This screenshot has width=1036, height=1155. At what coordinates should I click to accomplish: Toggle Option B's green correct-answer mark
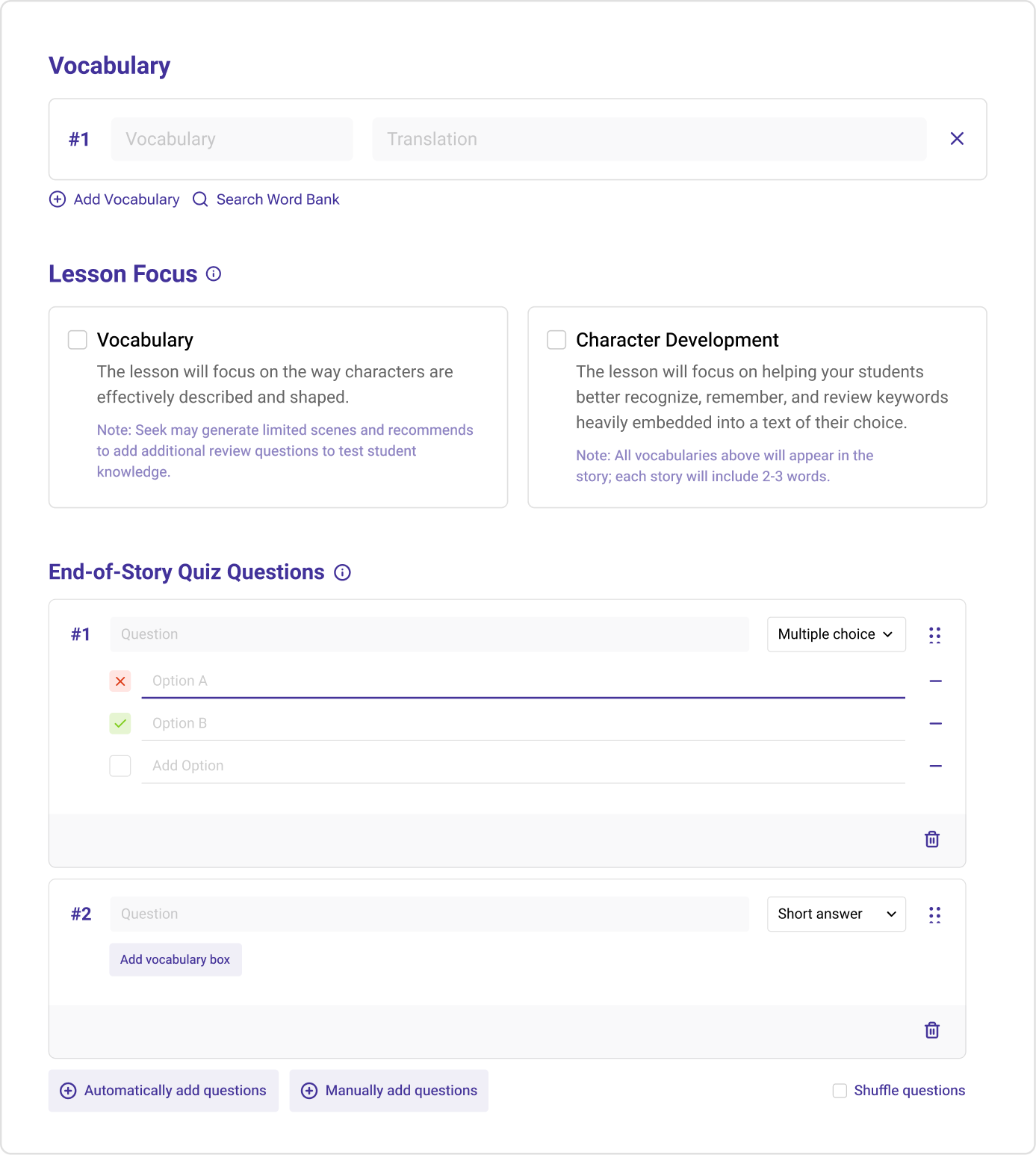[120, 724]
